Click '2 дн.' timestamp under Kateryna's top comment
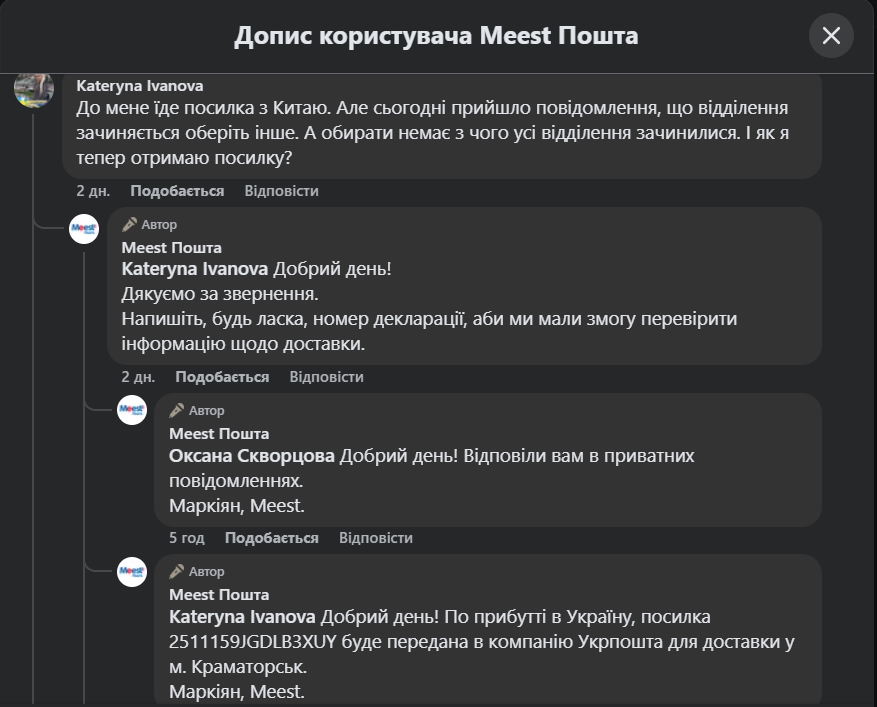Screen dimensions: 877x707 pos(93,191)
